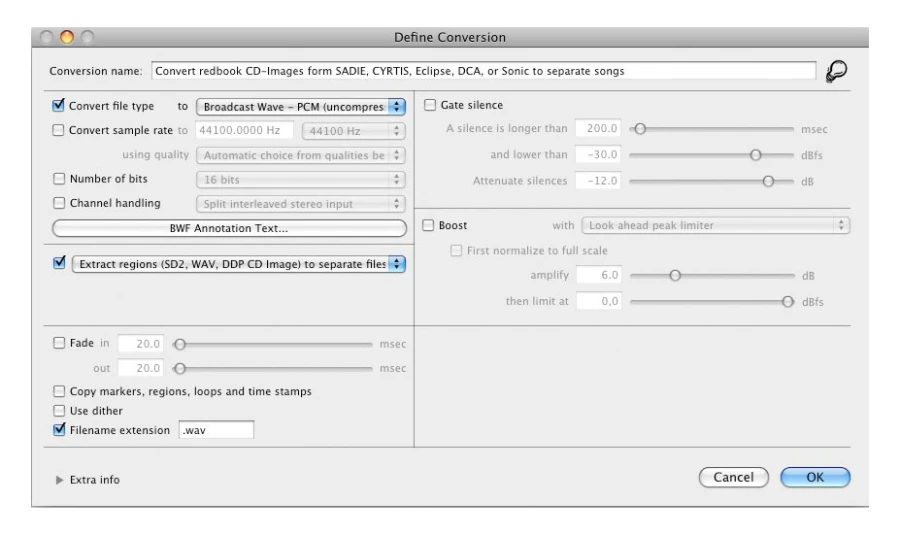
Task: Click the amplify dB slider
Action: (712, 276)
